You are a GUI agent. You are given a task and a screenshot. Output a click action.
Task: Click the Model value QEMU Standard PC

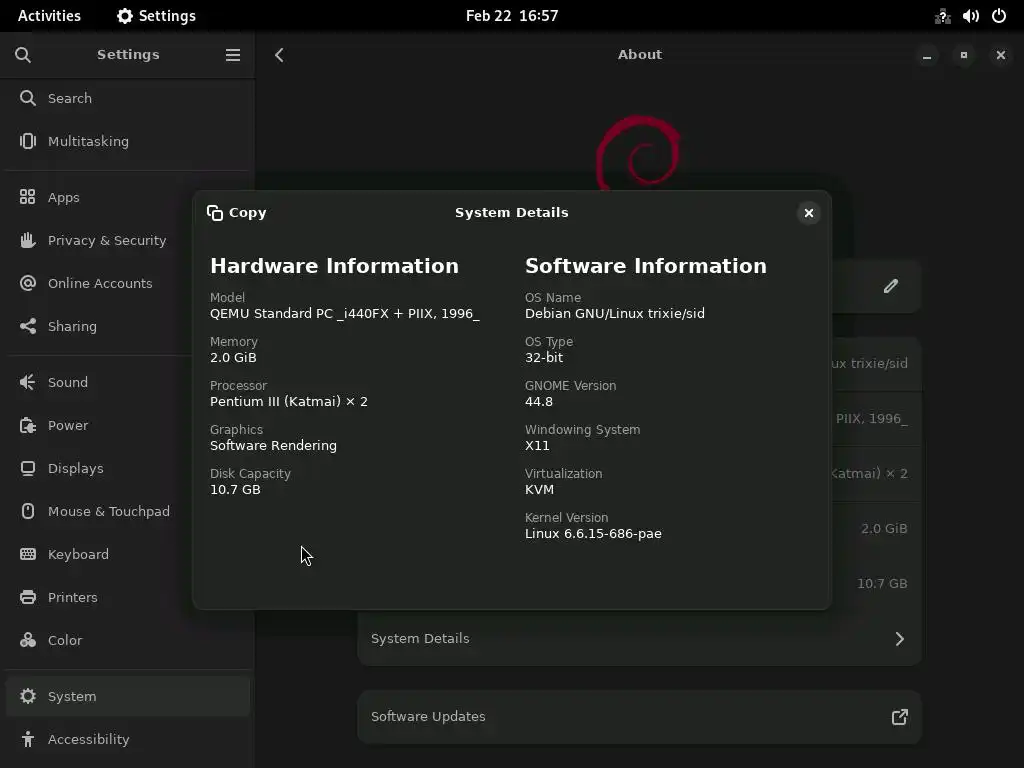click(x=345, y=314)
